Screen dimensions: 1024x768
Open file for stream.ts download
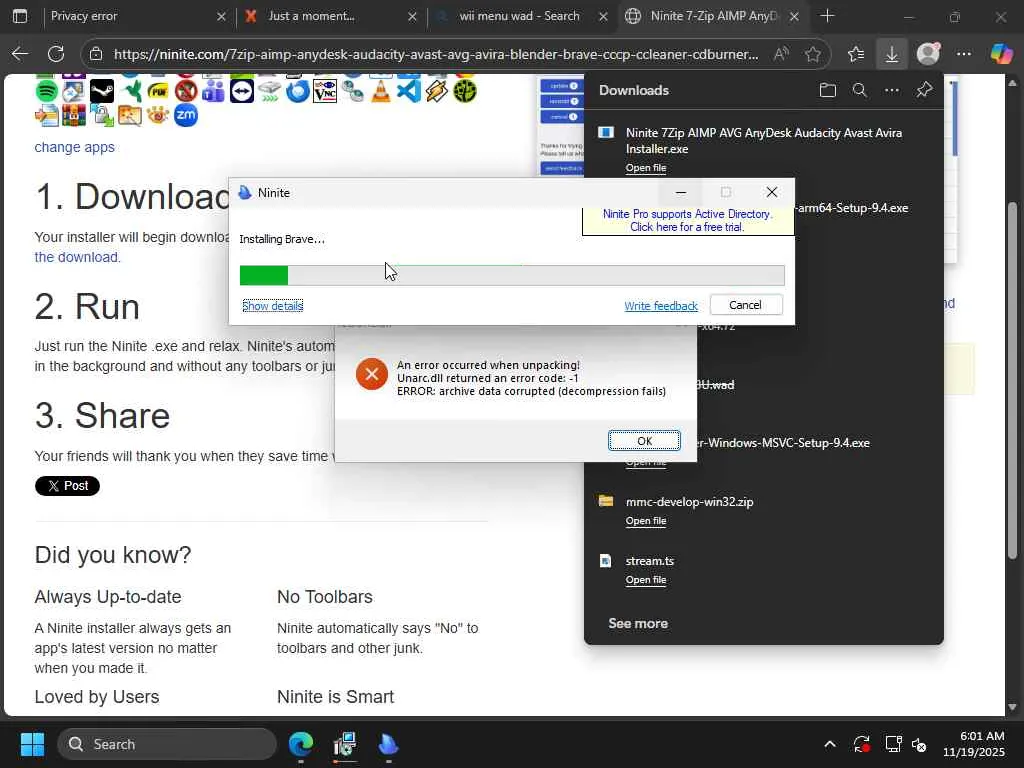pyautogui.click(x=646, y=580)
